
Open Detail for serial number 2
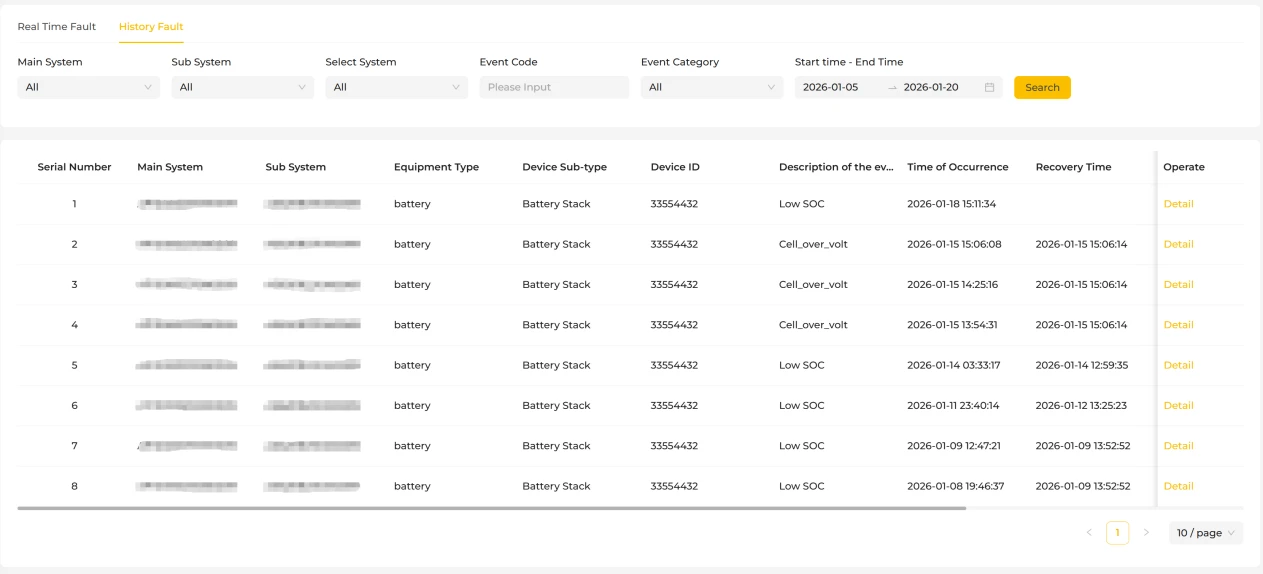(1178, 244)
